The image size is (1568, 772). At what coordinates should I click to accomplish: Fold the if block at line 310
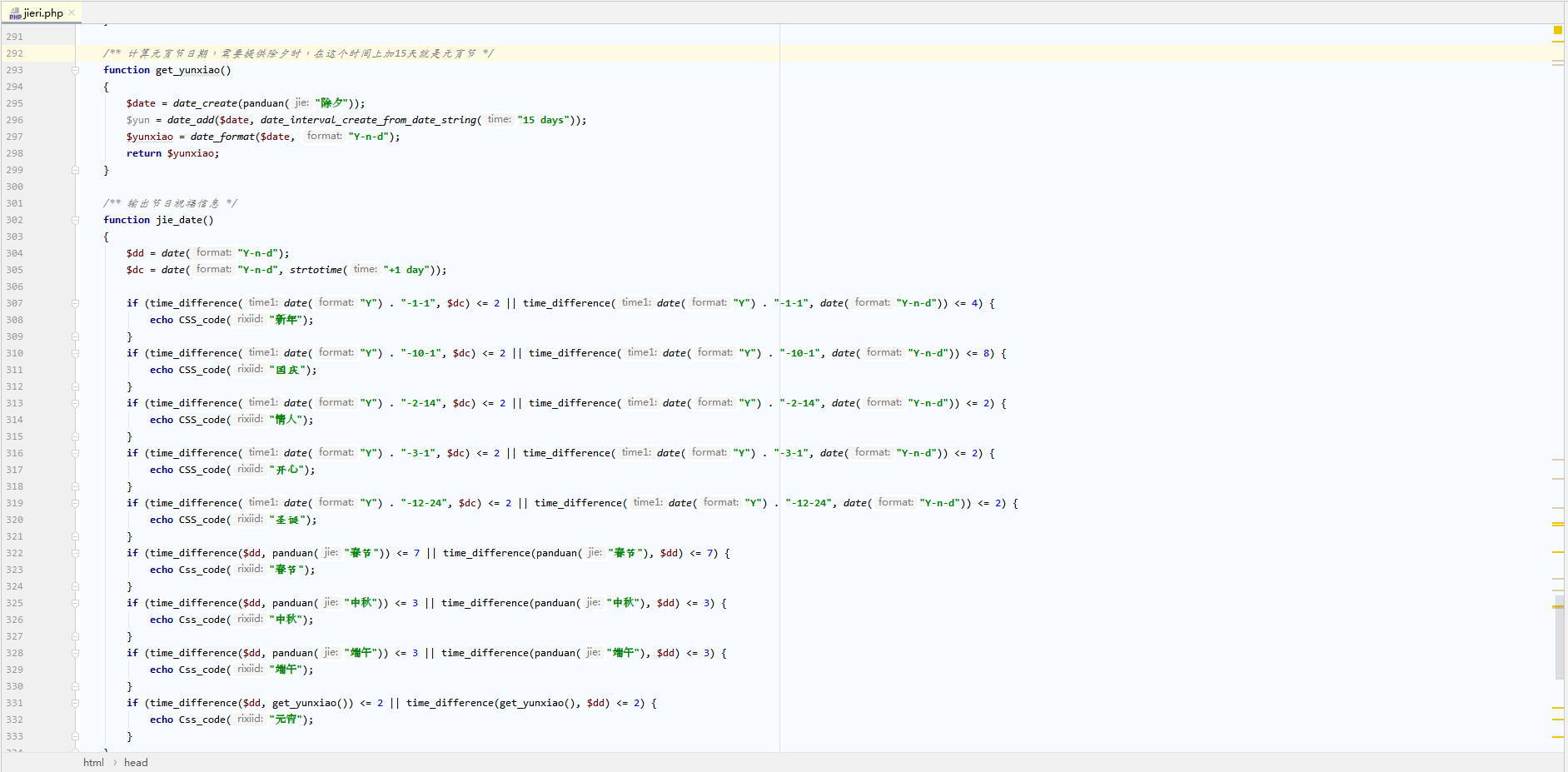[75, 353]
